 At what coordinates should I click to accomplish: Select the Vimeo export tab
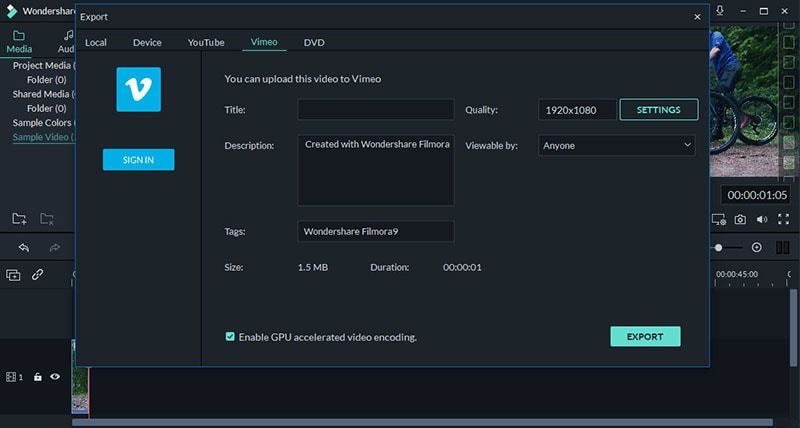coord(264,42)
